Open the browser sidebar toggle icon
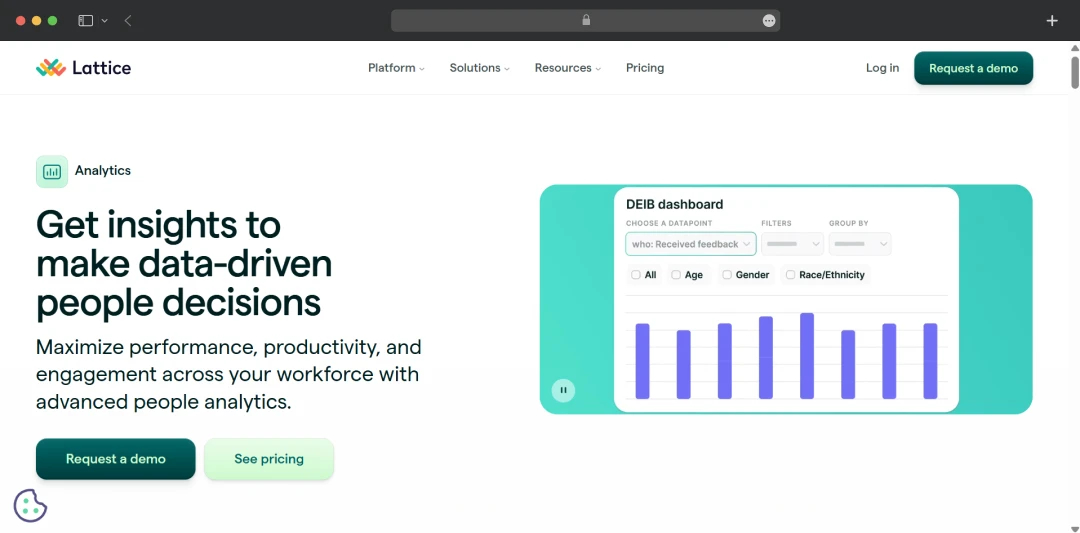1080x533 pixels. (x=85, y=21)
